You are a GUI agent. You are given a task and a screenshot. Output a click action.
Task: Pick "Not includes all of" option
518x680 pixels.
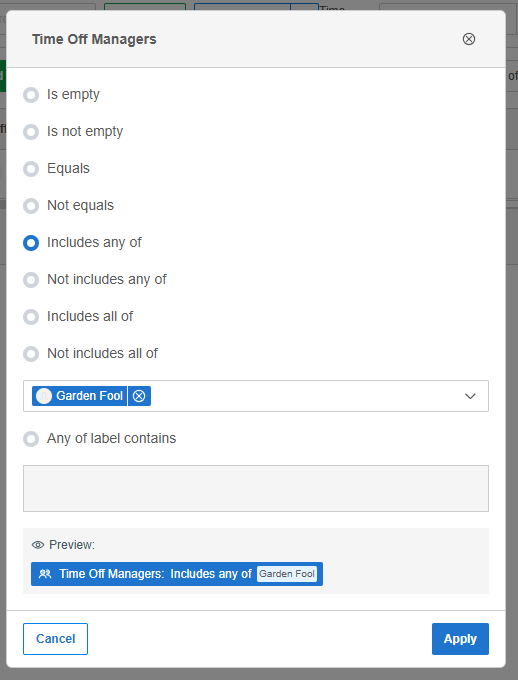[31, 354]
